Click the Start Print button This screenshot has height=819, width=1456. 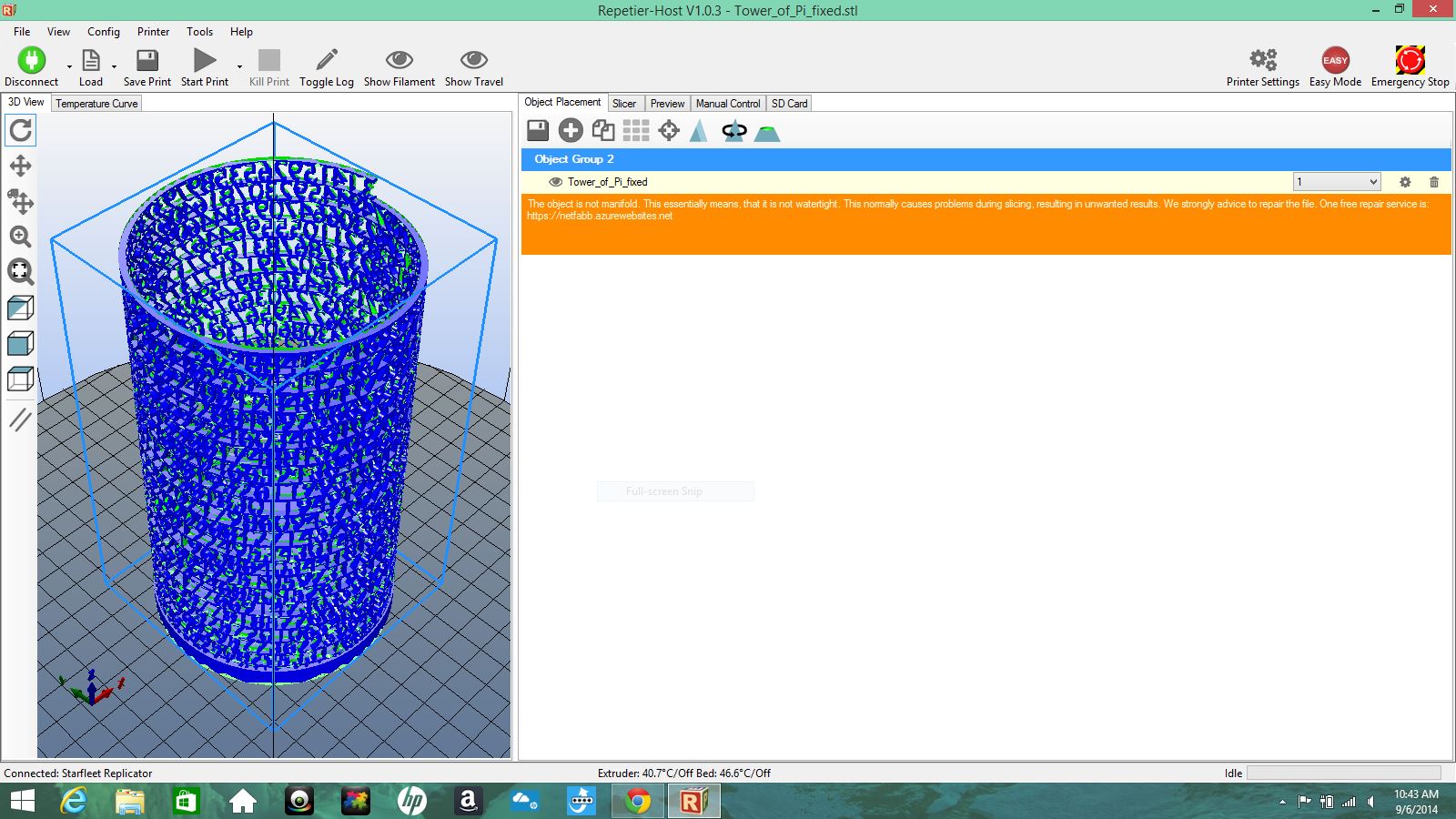205,67
